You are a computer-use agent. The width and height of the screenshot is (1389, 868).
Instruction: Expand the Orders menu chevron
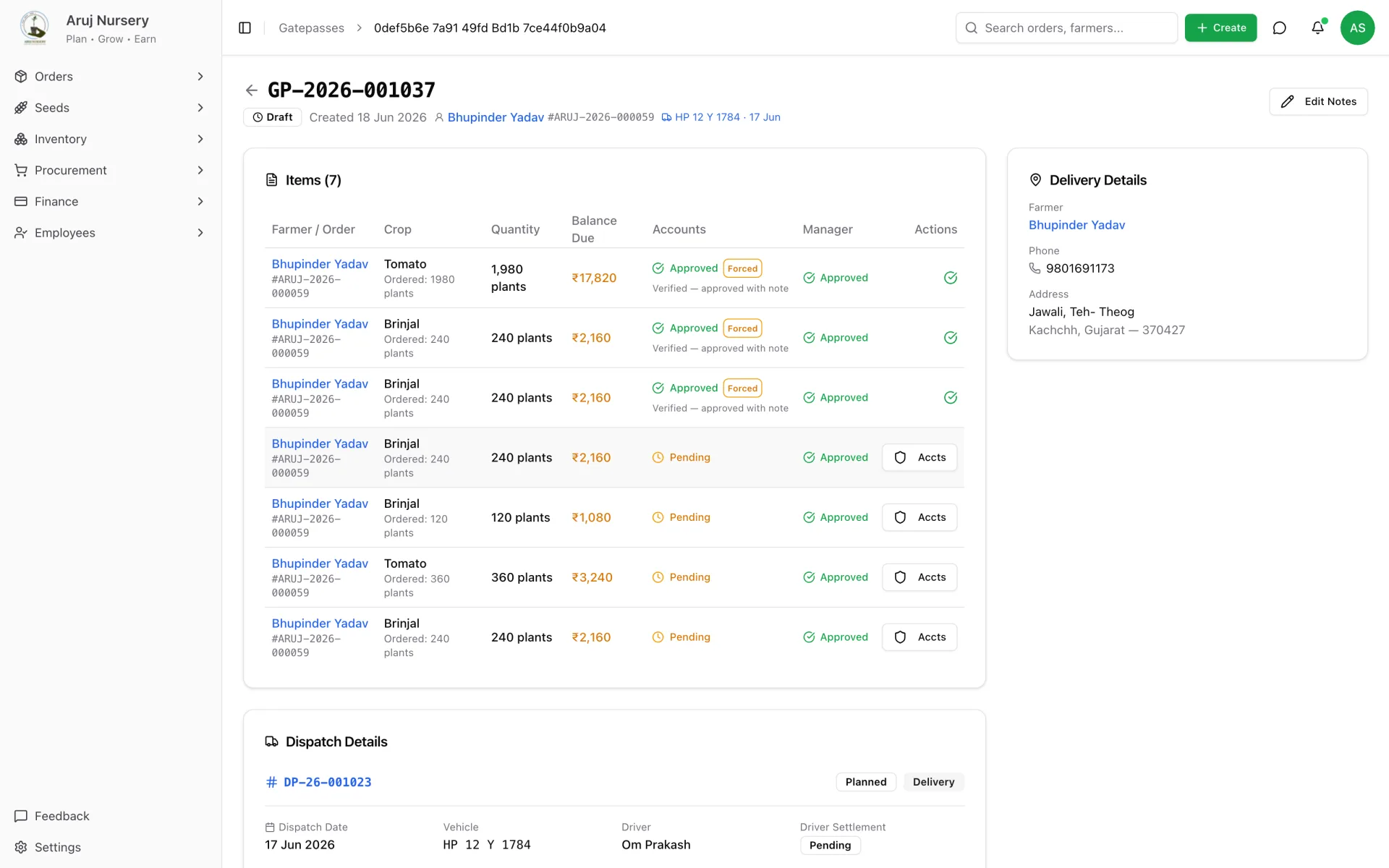[200, 77]
